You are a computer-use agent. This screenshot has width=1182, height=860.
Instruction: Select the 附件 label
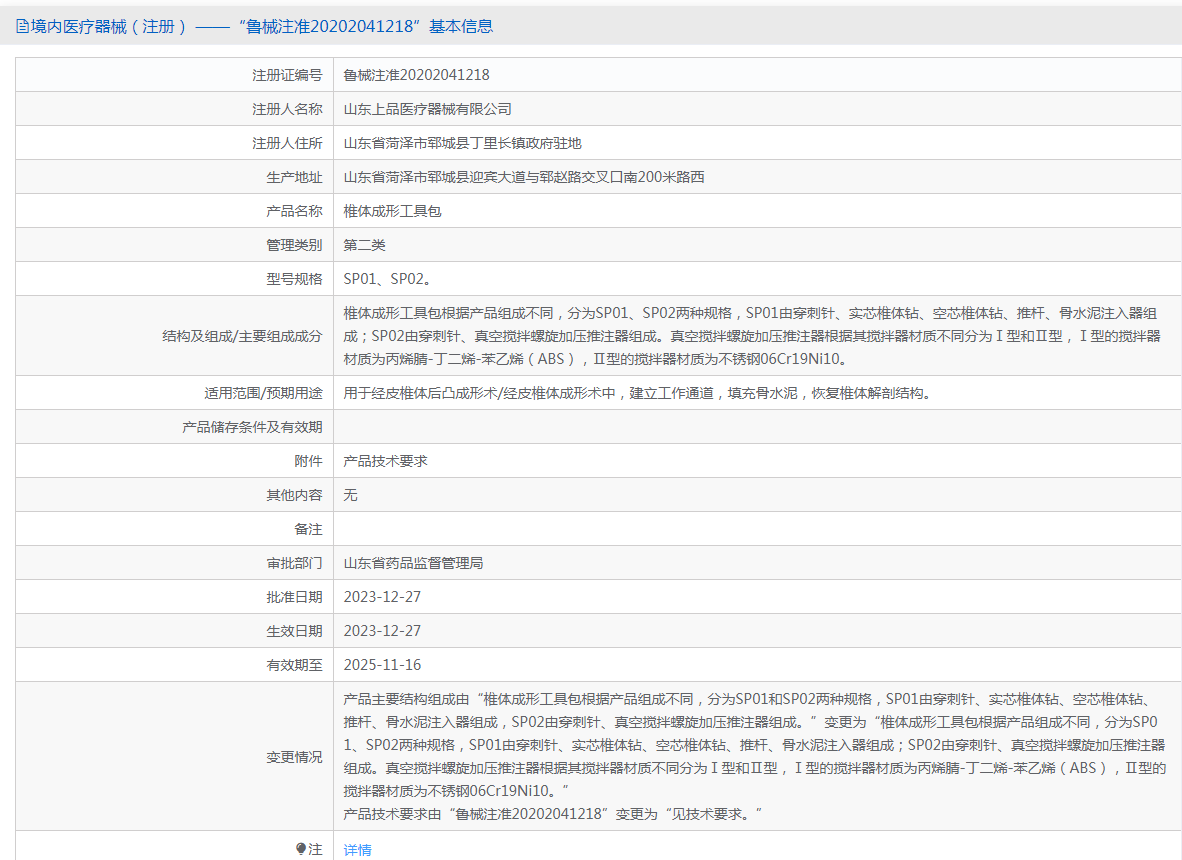(308, 461)
